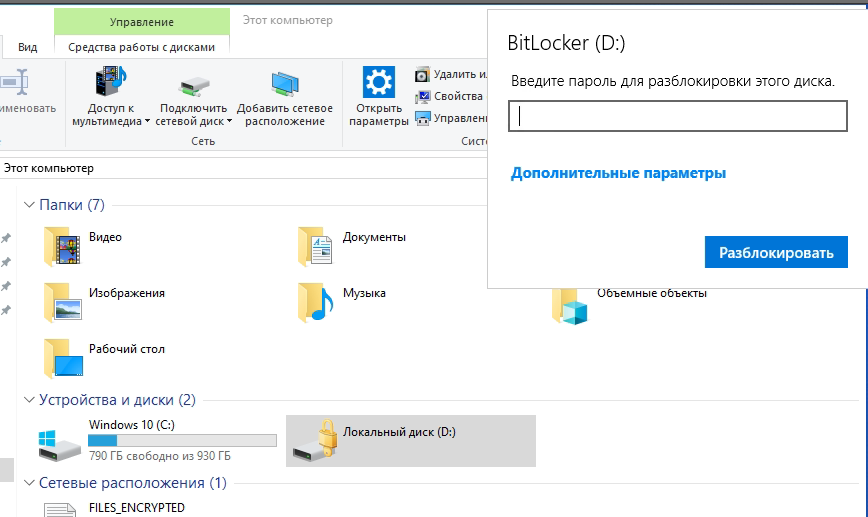Open the Дополнительные параметры link
The height and width of the screenshot is (517, 868).
[x=618, y=173]
